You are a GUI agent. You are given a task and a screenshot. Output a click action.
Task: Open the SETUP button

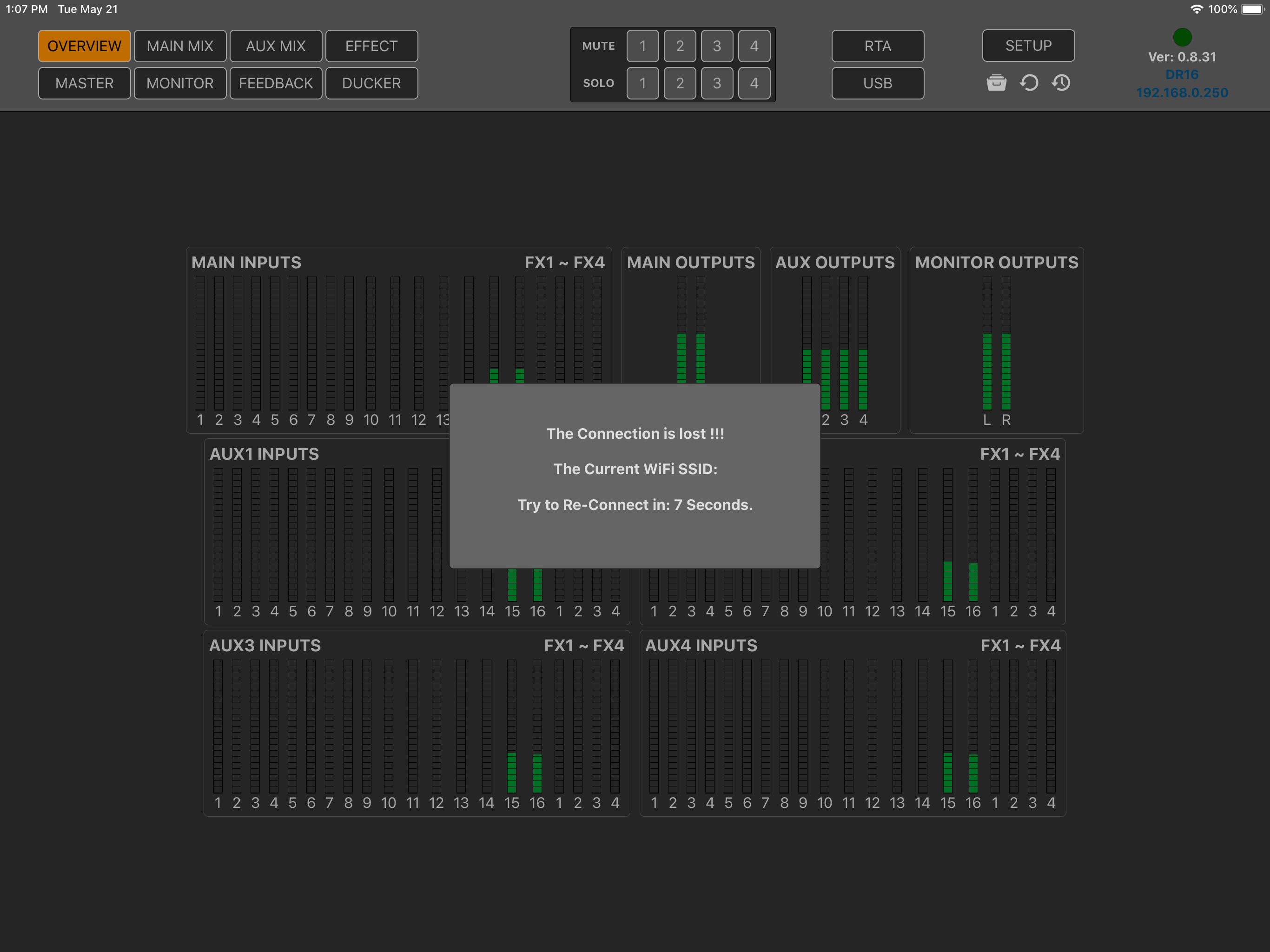pos(1028,46)
